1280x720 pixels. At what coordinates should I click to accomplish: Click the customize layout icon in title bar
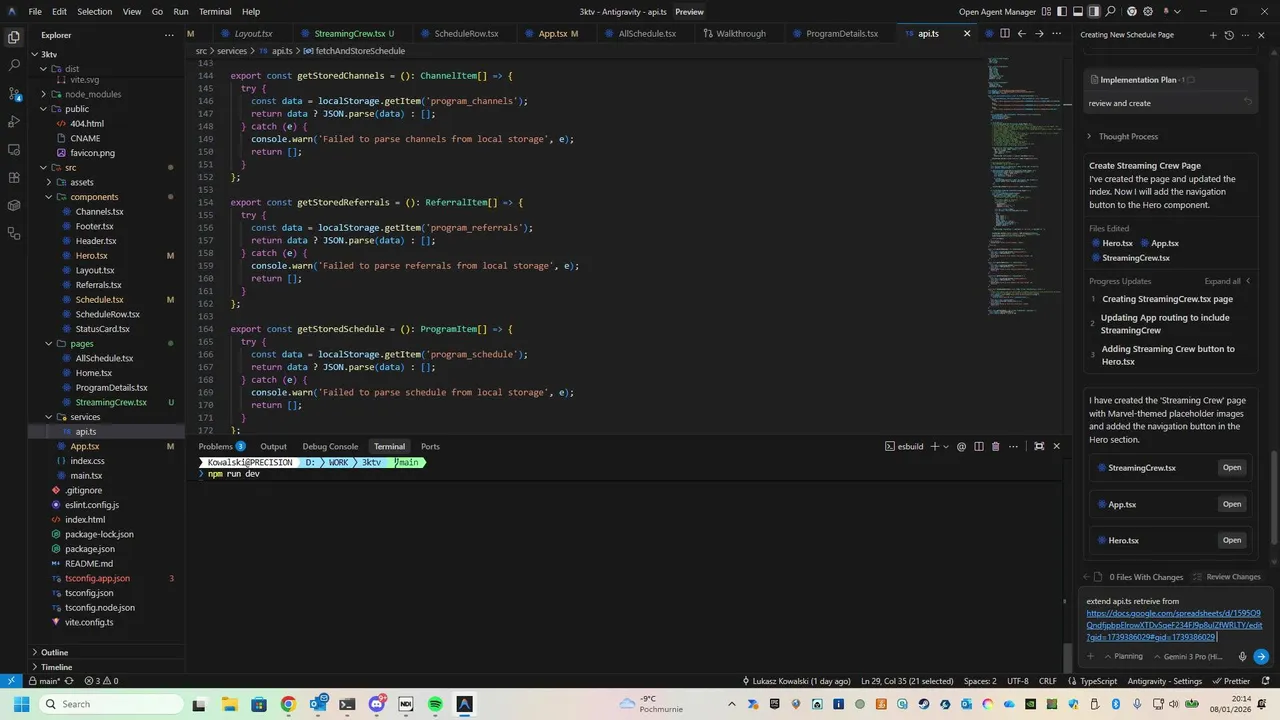(1046, 12)
